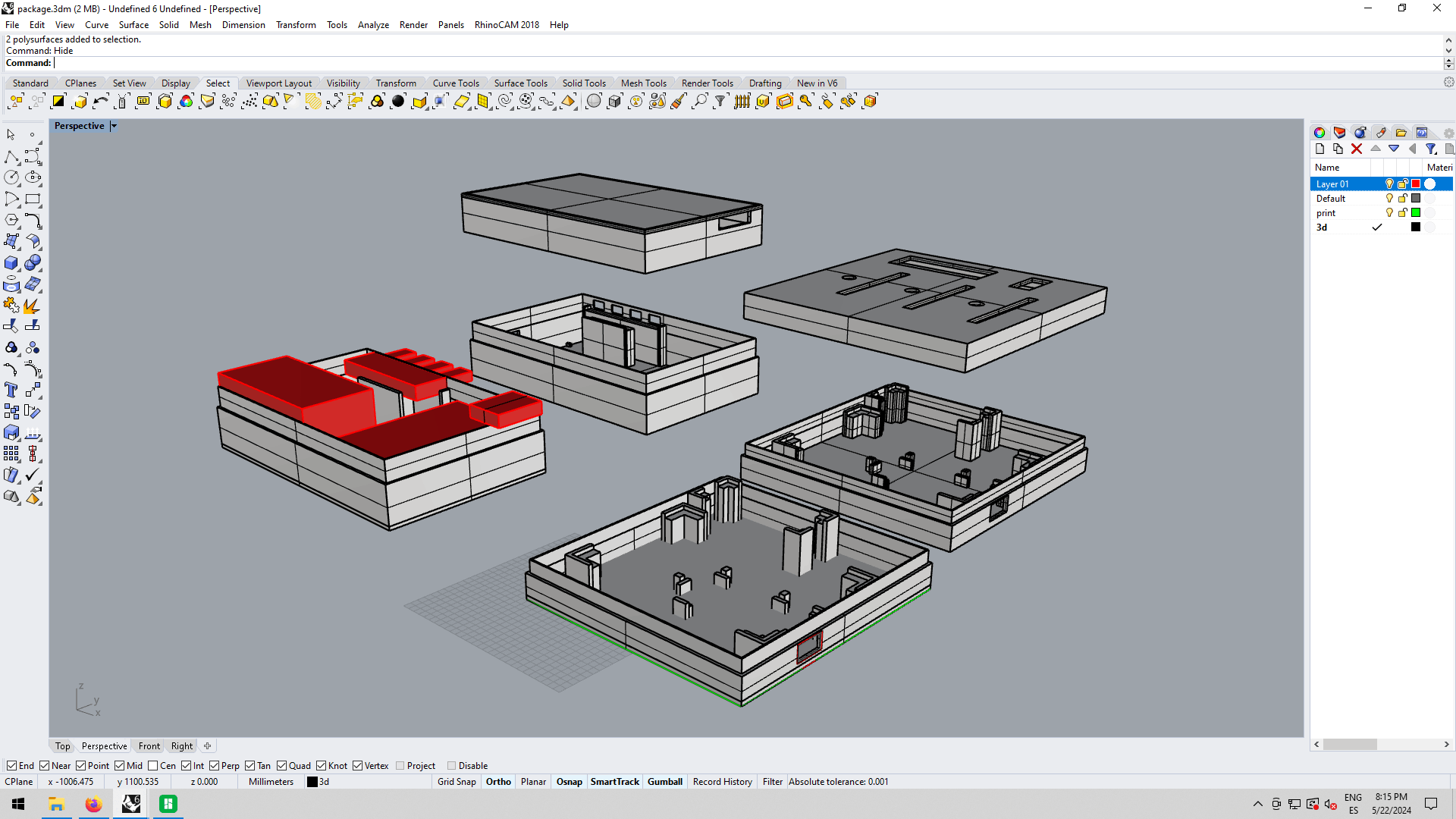Open the RhinoCAM 2018 menu

click(x=507, y=25)
